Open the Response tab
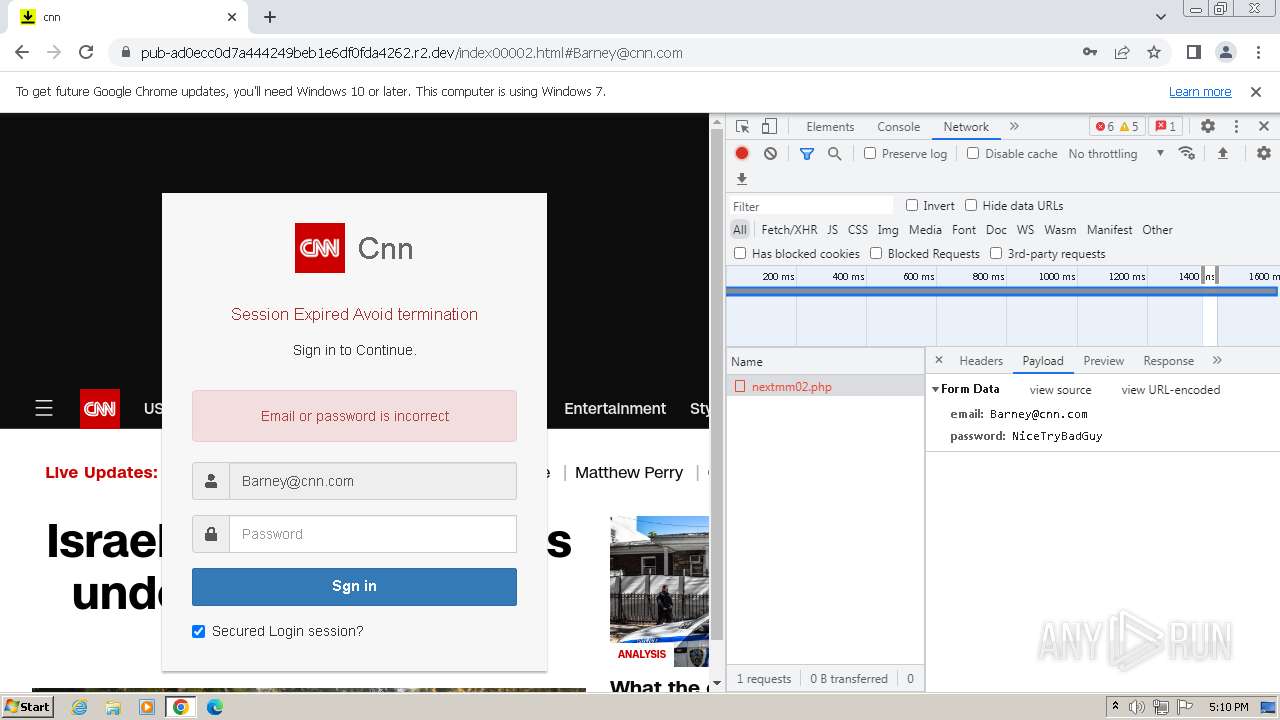Screen dimensions: 1280x720 pyautogui.click(x=1169, y=361)
